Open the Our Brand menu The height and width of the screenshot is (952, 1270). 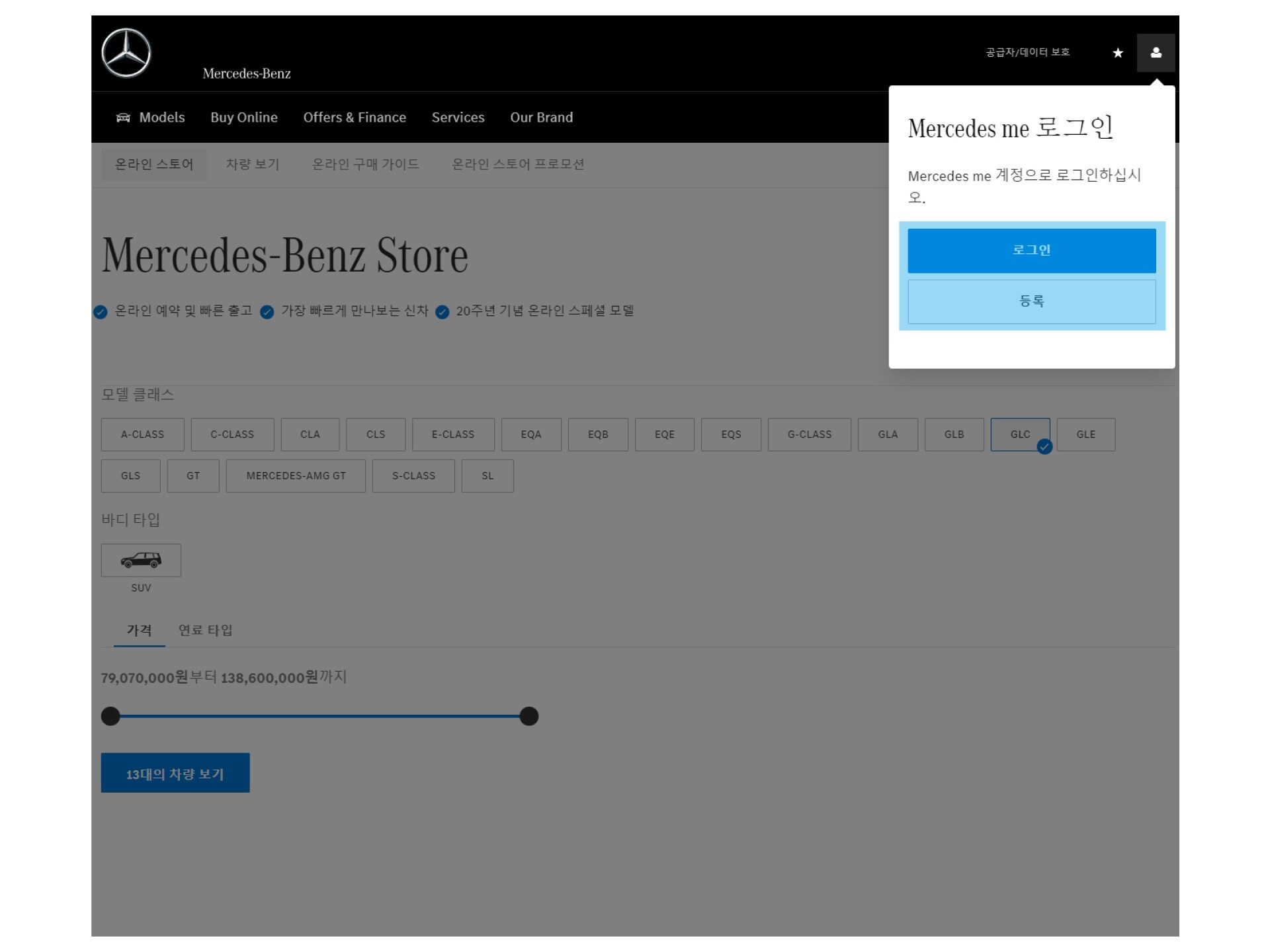tap(541, 118)
